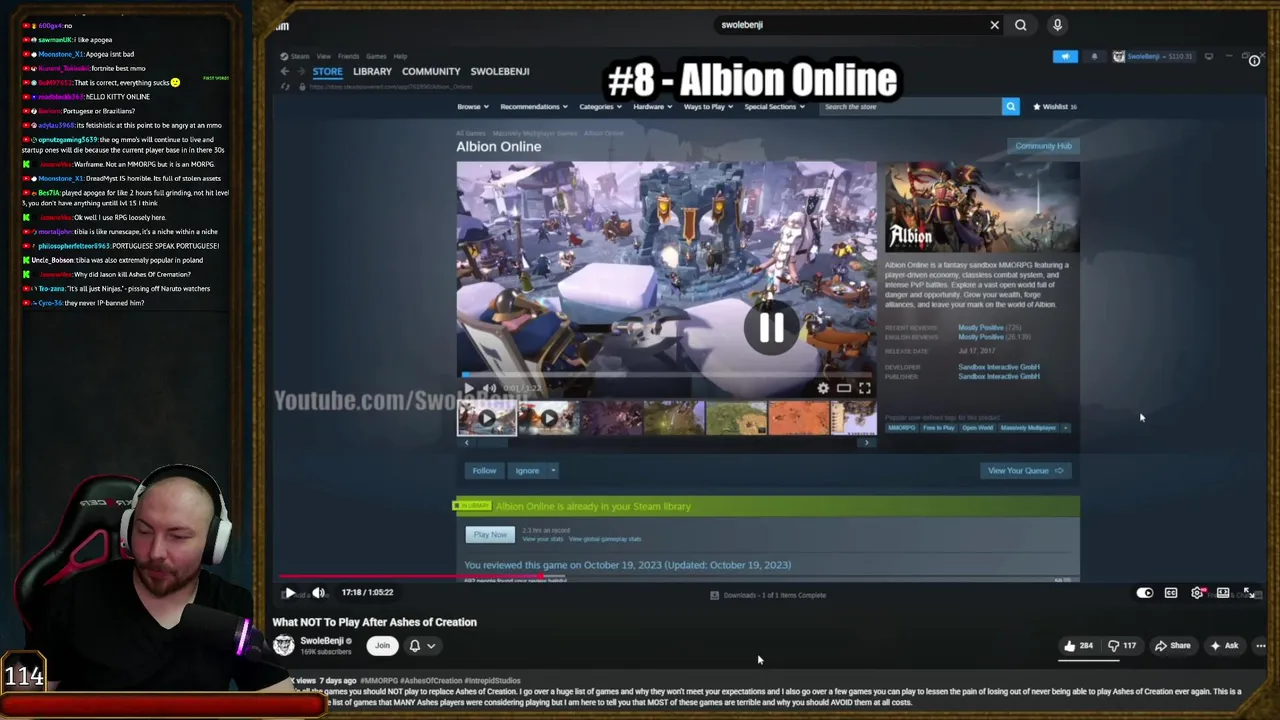The width and height of the screenshot is (1280, 720).
Task: Click Play Now for Albion Online
Action: 490,535
